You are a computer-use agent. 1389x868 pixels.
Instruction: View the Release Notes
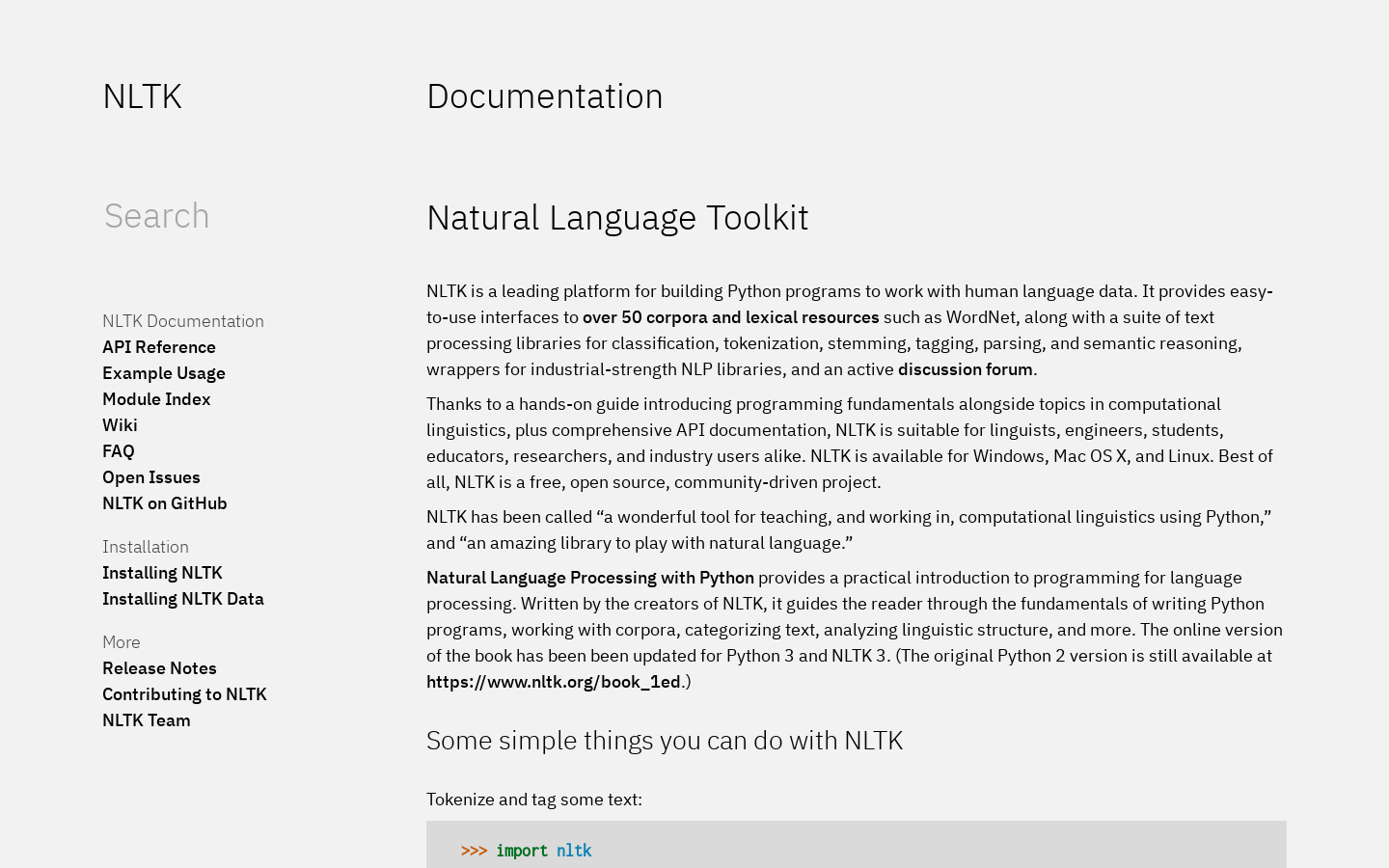pyautogui.click(x=159, y=668)
